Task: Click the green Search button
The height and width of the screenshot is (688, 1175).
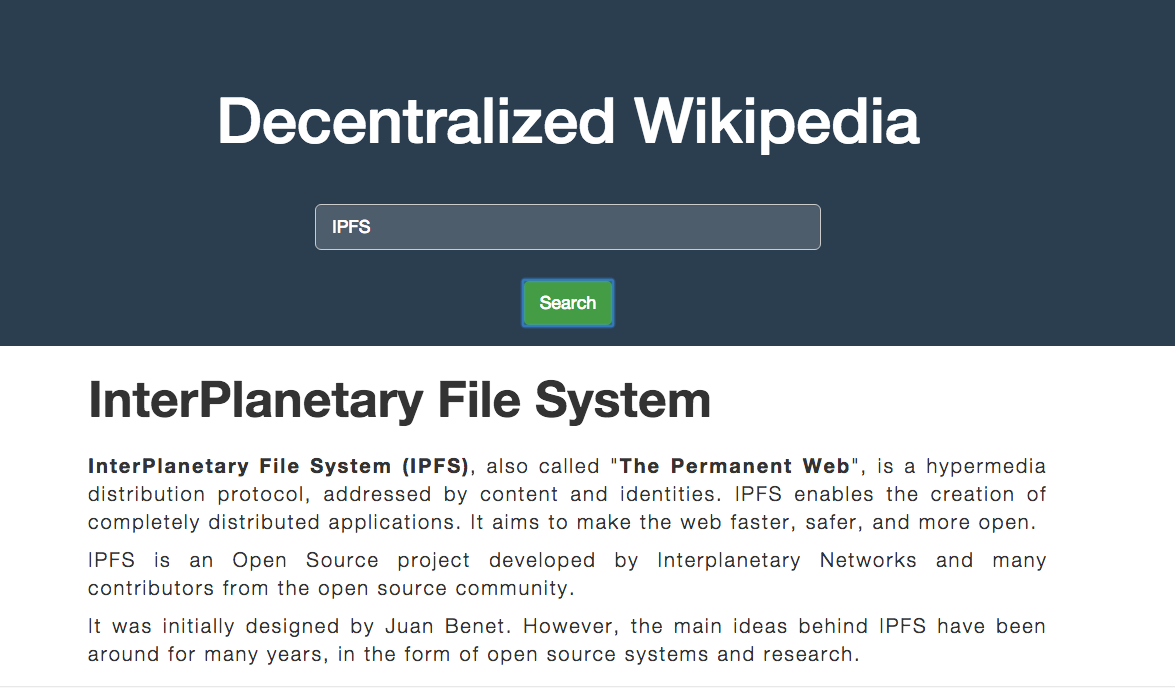Action: coord(567,303)
